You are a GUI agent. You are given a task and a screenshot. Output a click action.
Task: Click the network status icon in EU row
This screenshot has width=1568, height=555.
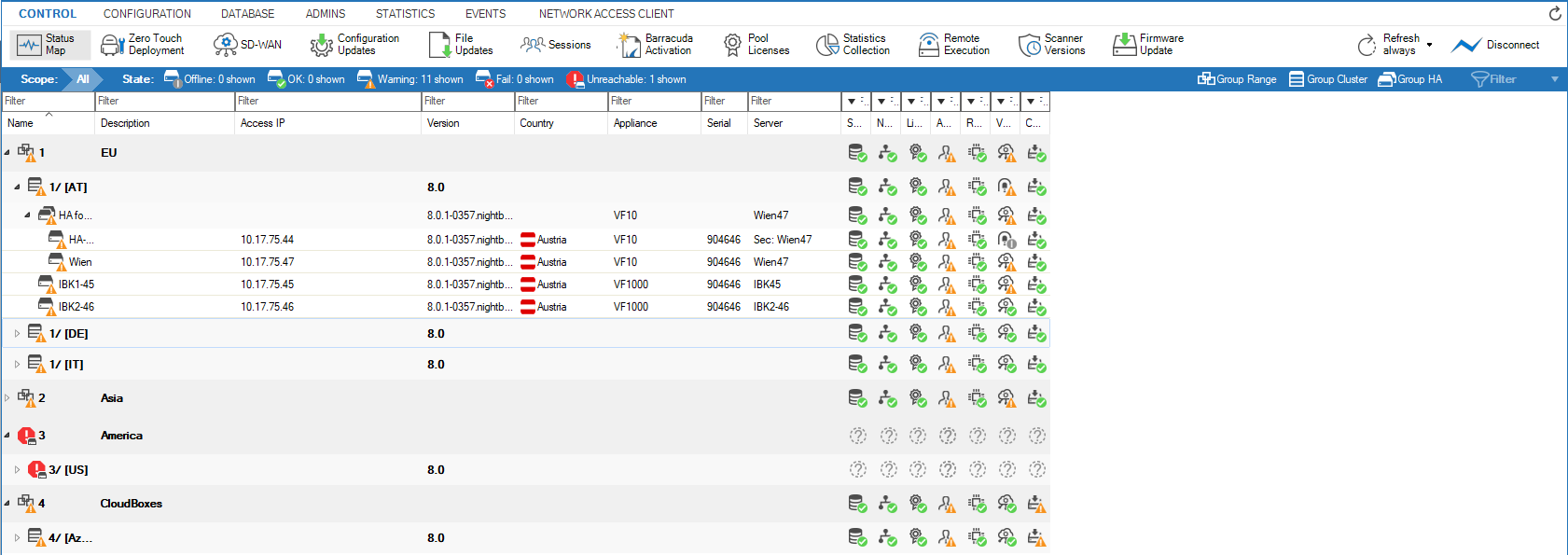coord(887,153)
